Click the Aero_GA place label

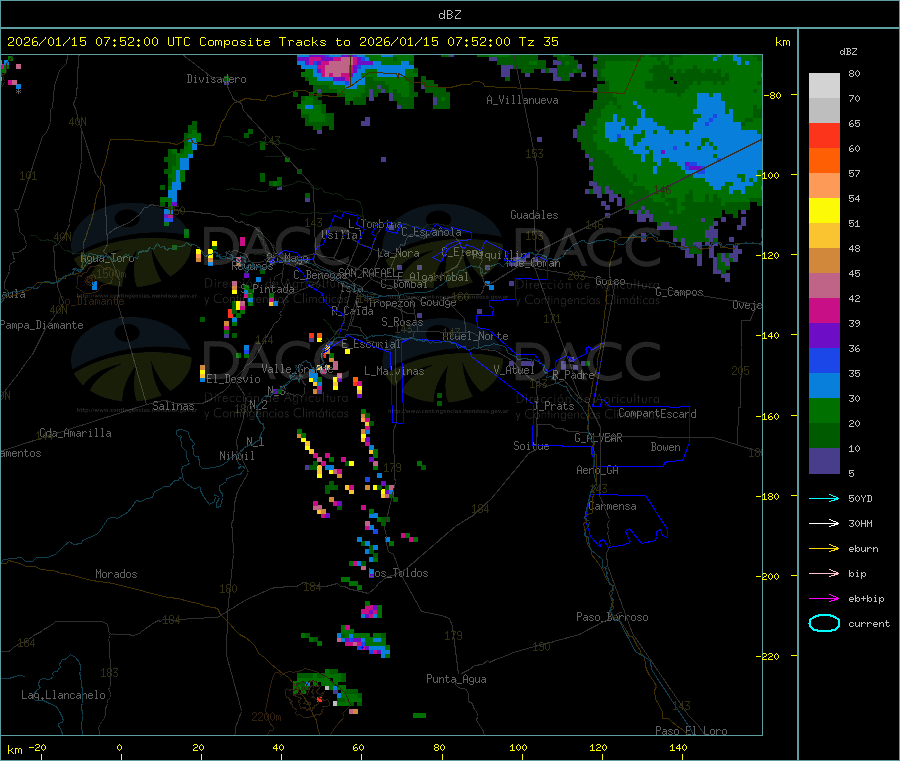597,470
